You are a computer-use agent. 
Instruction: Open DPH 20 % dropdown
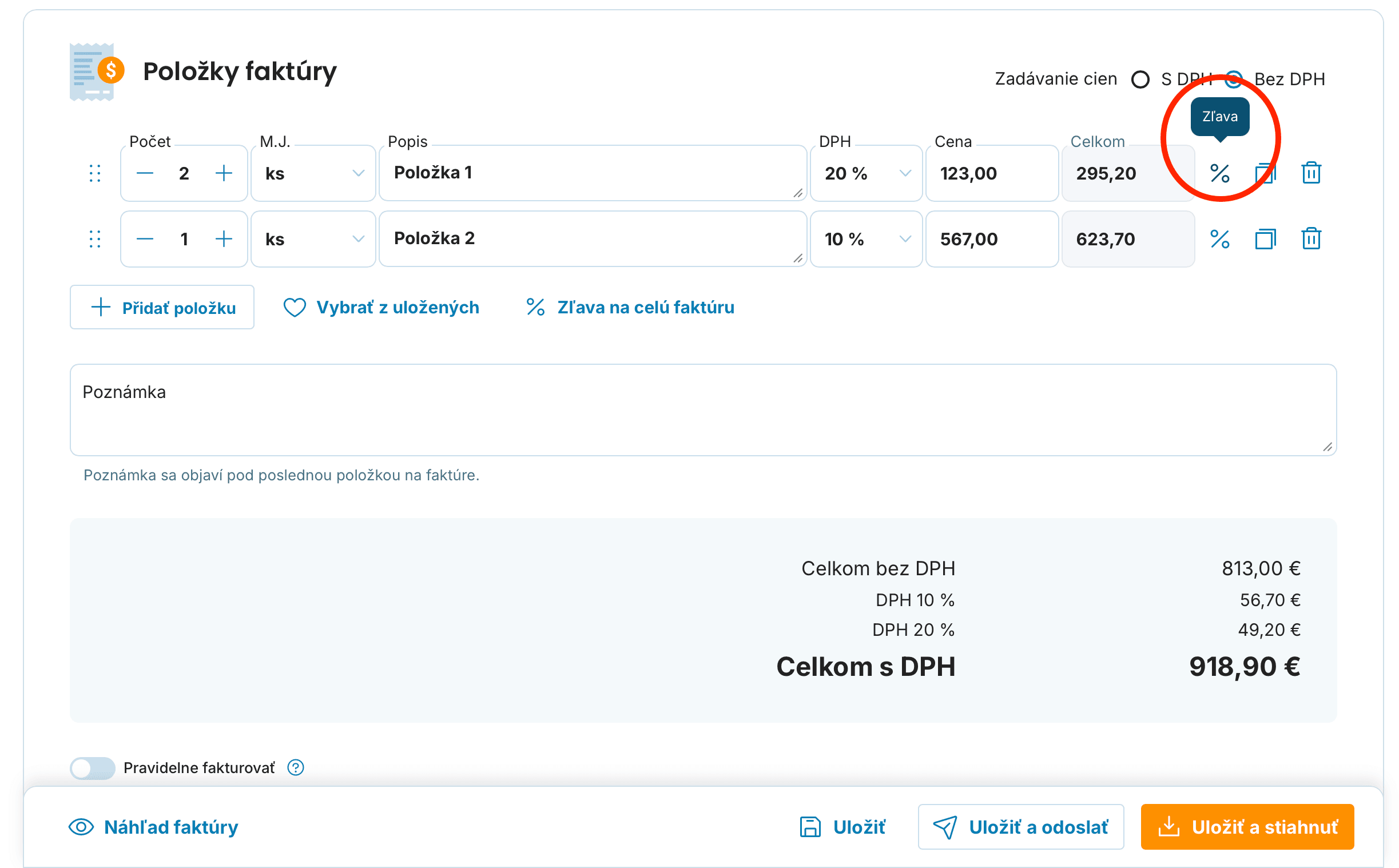(x=866, y=173)
